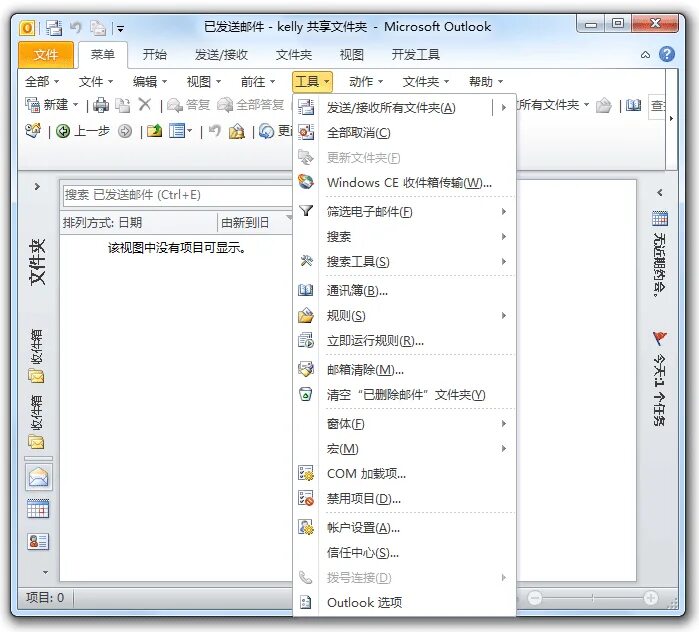Switch to the 开发工具 ribbon tab
The width and height of the screenshot is (699, 632).
click(415, 54)
